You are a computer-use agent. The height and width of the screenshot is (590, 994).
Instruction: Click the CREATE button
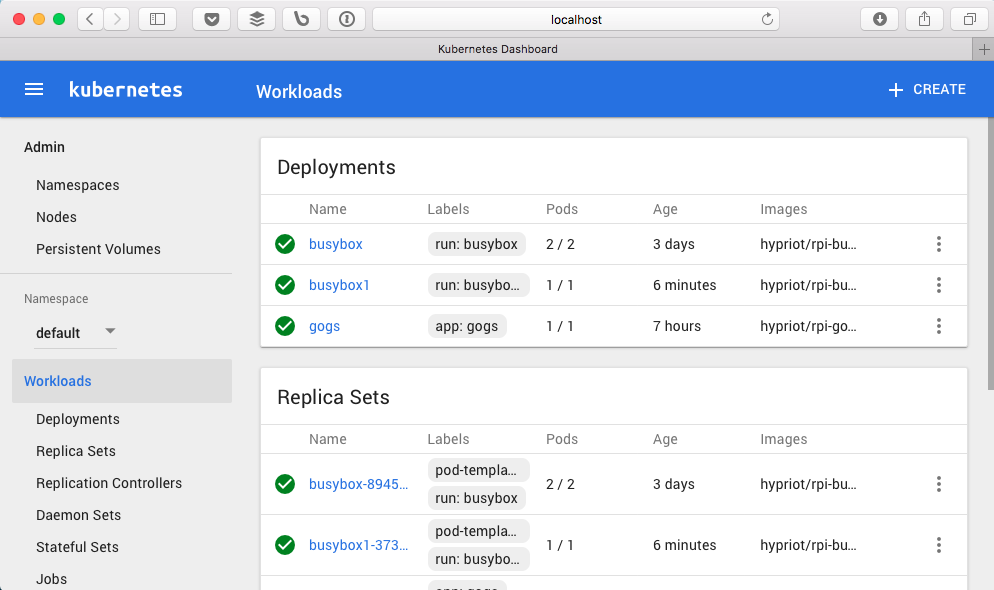click(927, 89)
